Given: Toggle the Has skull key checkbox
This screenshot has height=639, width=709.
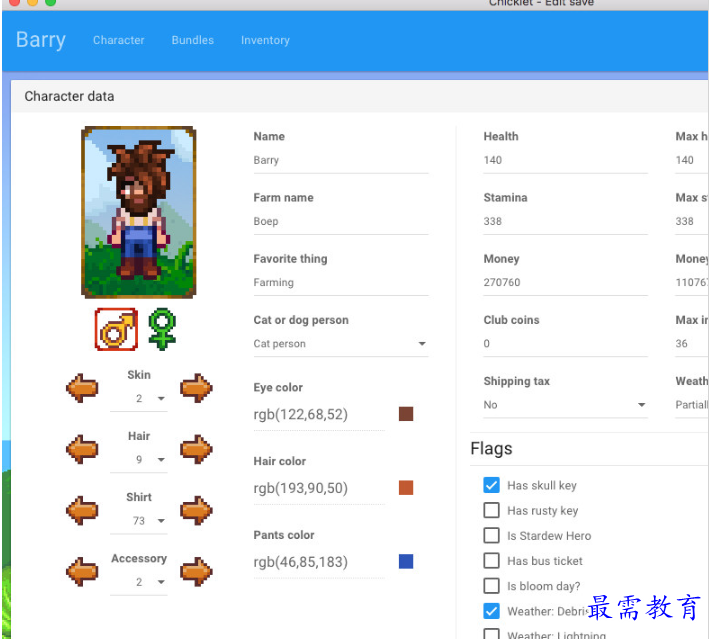Looking at the screenshot, I should pos(492,485).
